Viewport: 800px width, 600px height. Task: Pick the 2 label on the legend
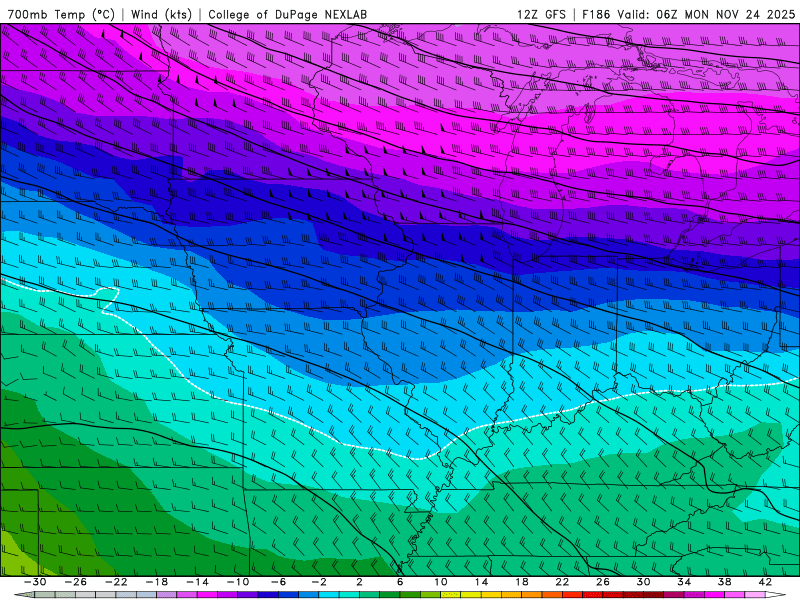pos(359,582)
